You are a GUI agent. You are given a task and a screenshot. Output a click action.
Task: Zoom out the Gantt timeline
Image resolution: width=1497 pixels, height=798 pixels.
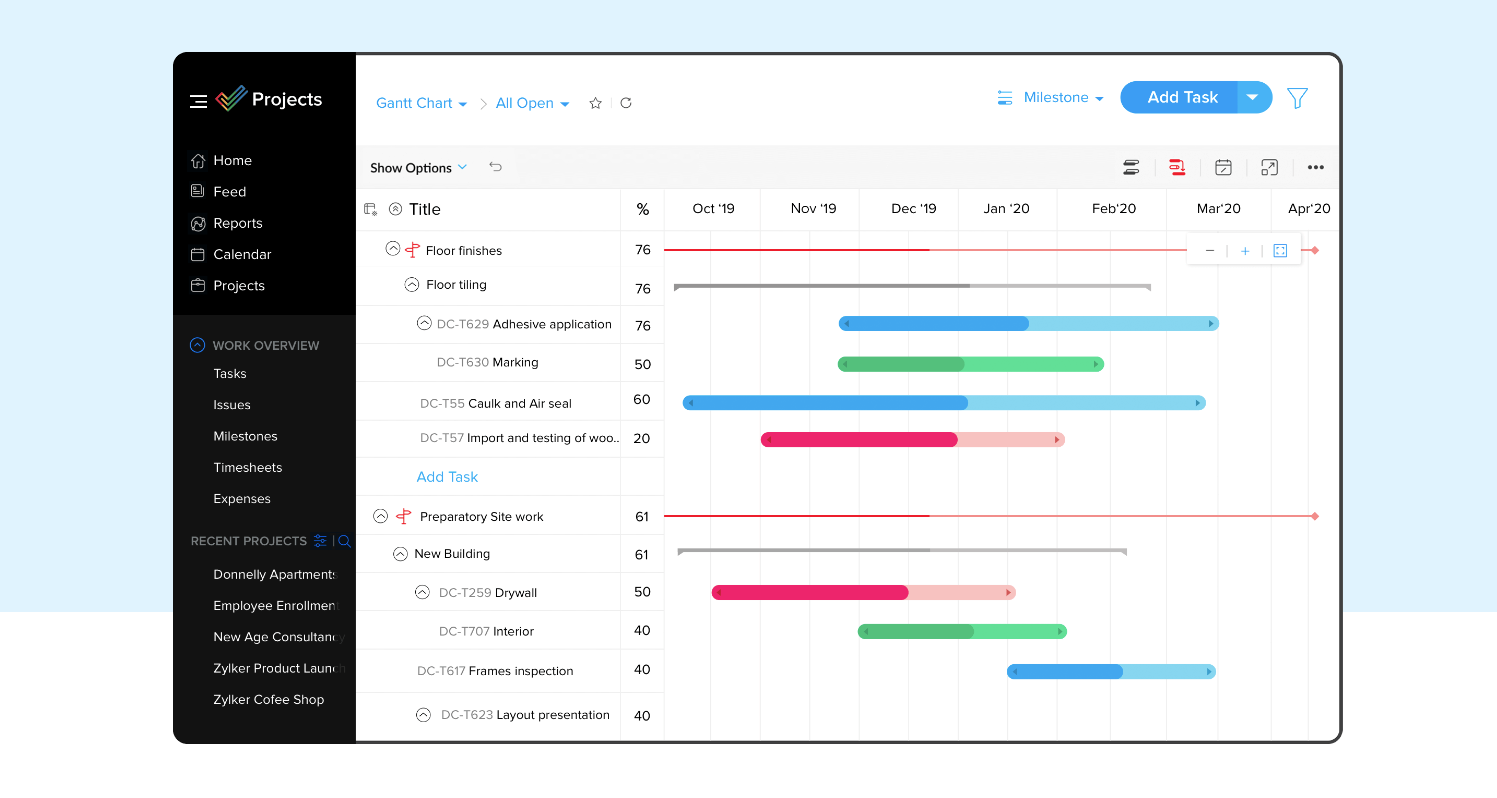(x=1210, y=251)
